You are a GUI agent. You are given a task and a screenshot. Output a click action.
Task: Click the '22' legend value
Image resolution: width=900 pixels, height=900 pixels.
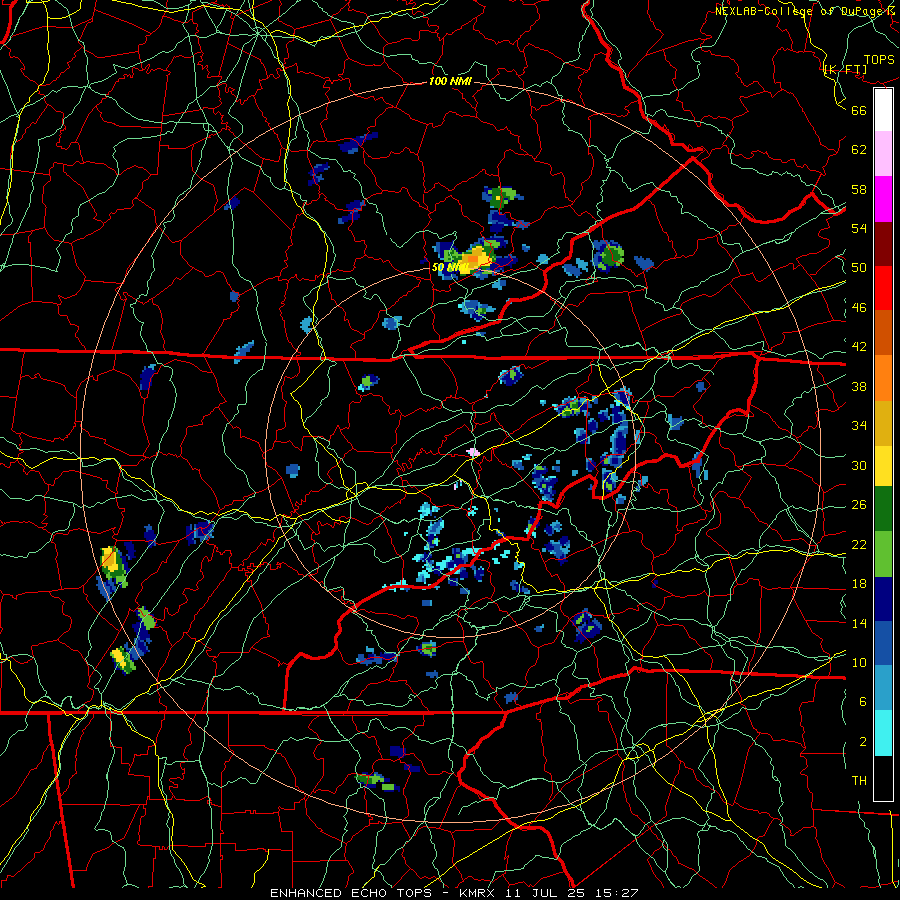(x=859, y=544)
